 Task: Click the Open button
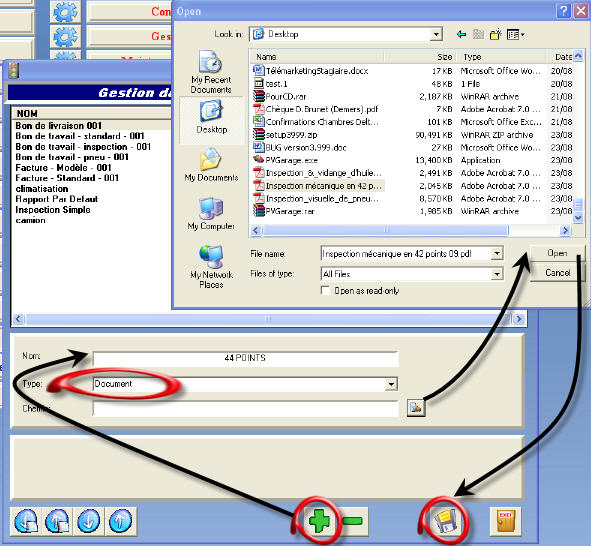(557, 253)
